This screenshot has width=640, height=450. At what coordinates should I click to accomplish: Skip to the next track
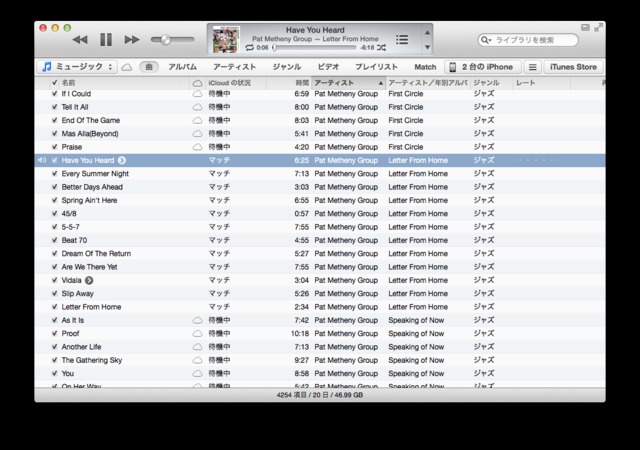132,40
